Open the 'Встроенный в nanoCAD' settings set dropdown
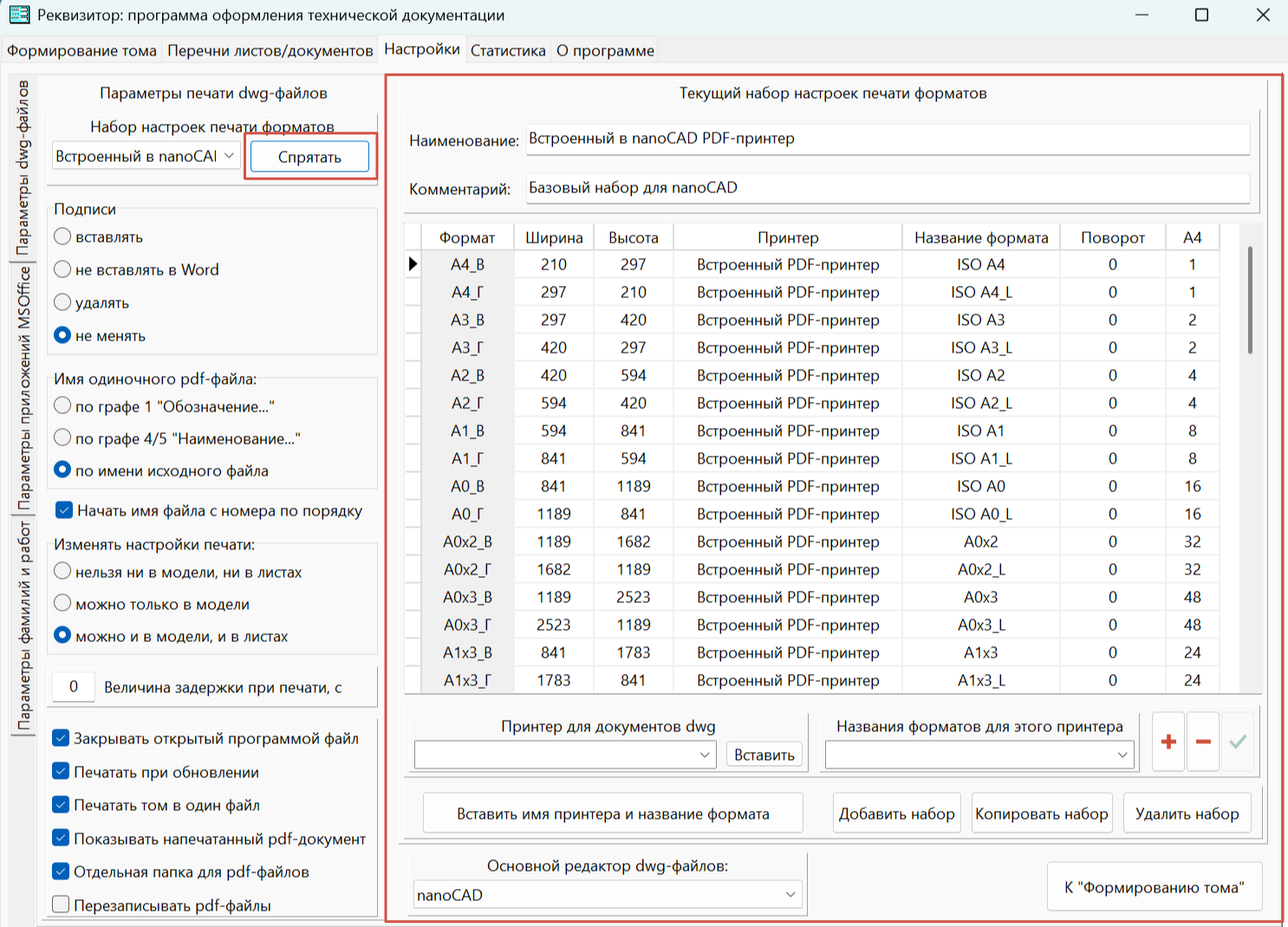The height and width of the screenshot is (927, 1288). point(146,156)
